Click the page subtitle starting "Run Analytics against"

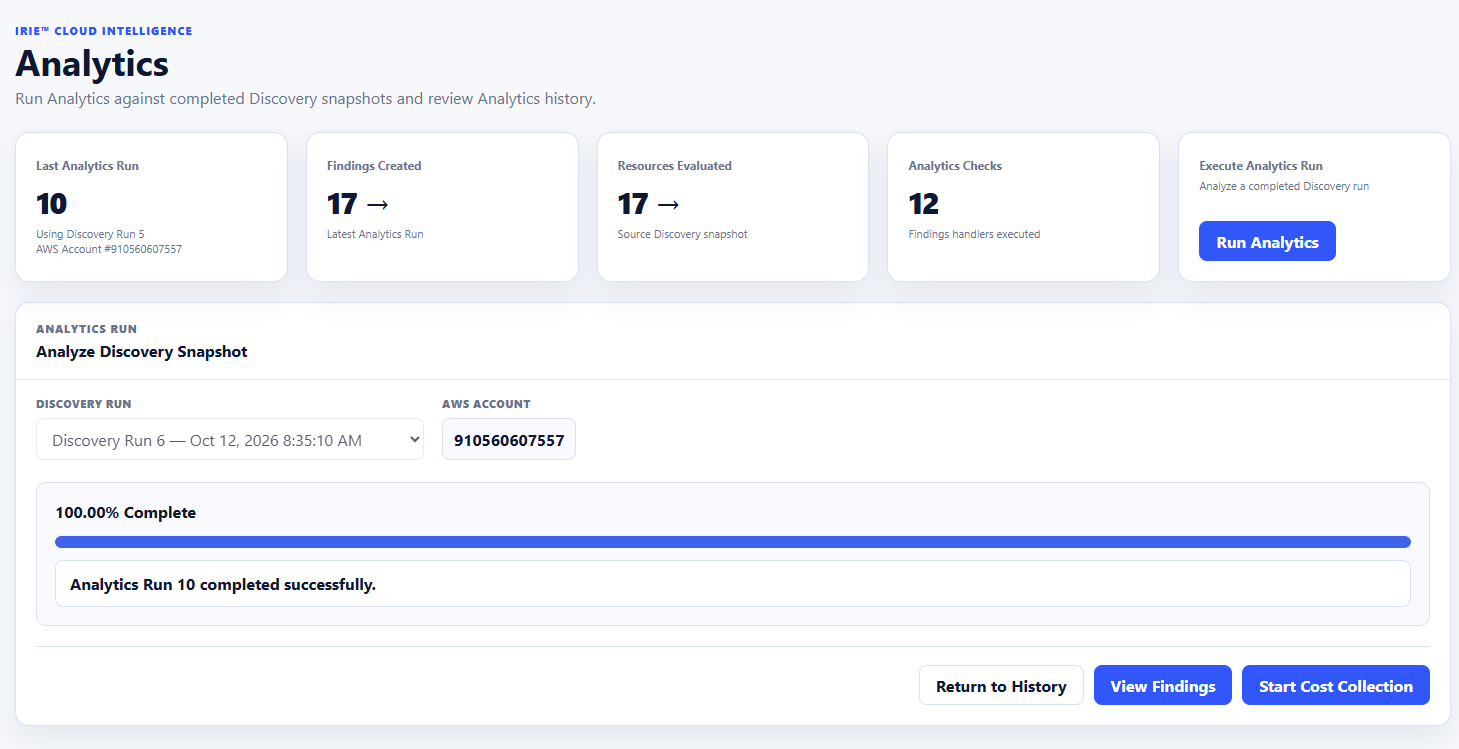tap(306, 99)
